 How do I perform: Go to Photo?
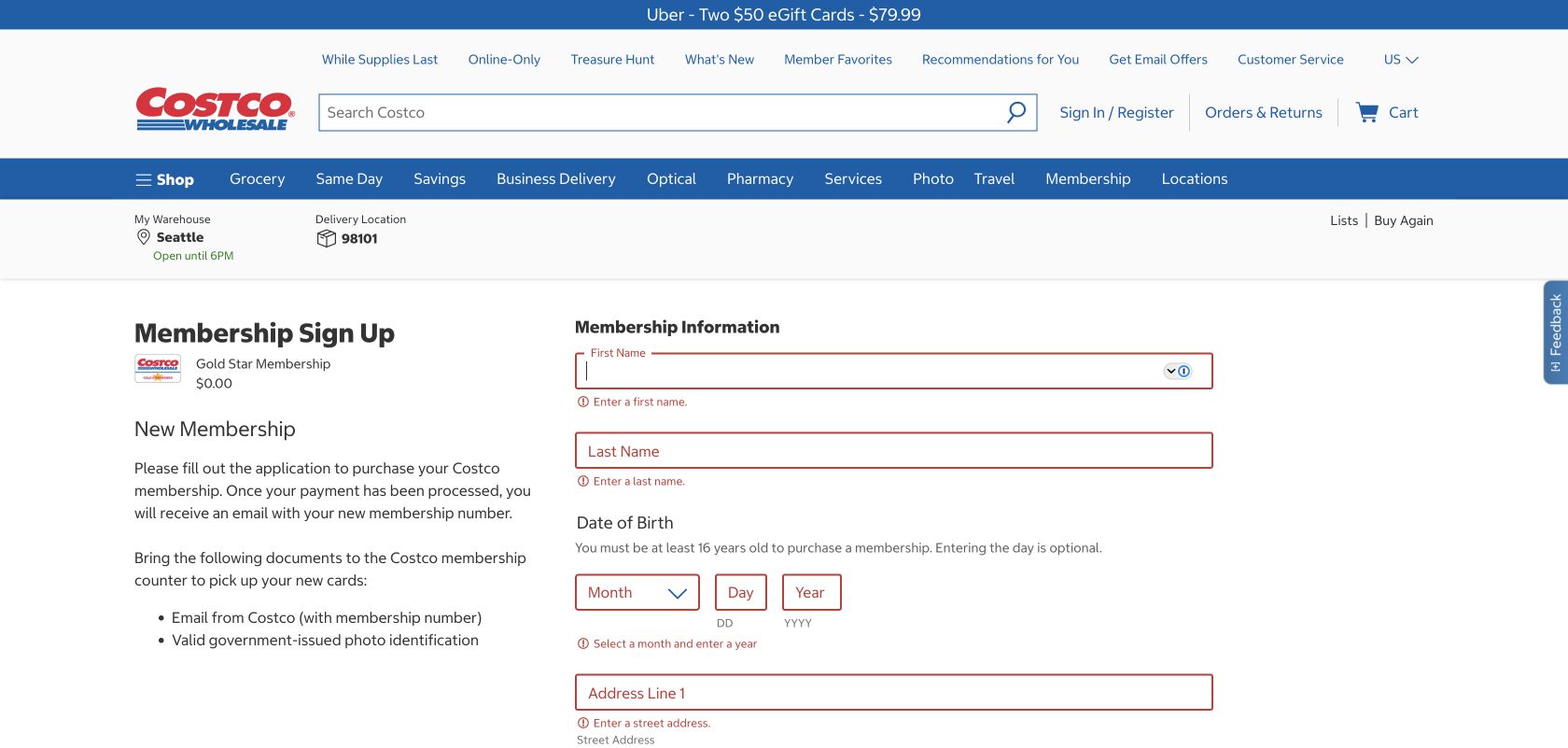pyautogui.click(x=933, y=179)
